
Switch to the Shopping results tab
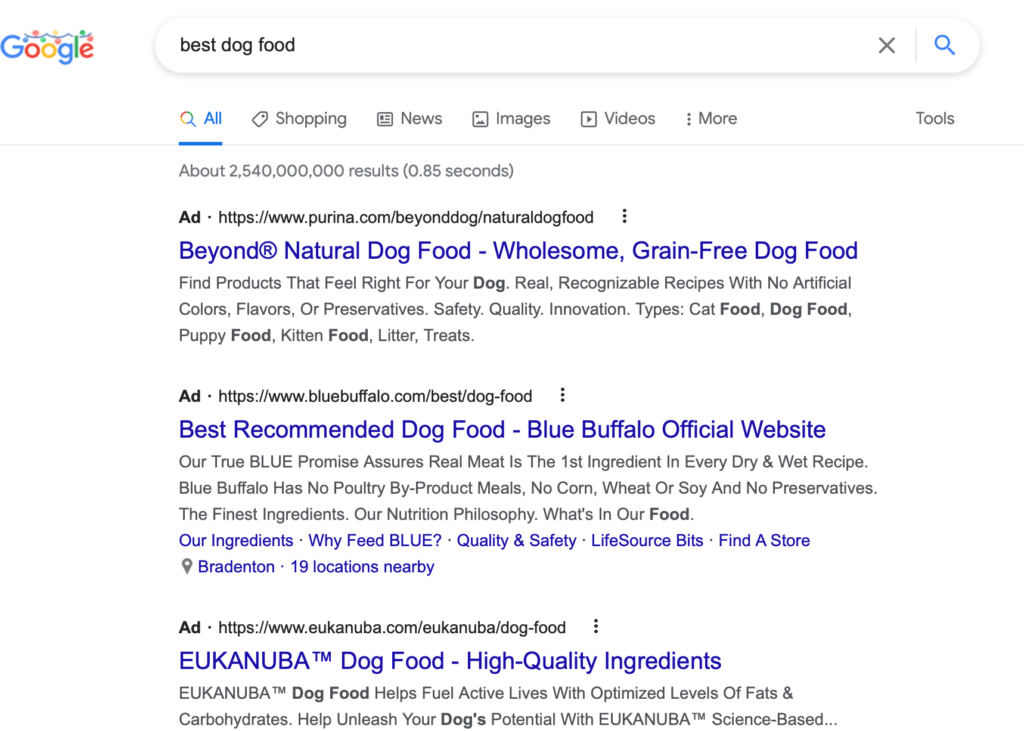pos(299,119)
